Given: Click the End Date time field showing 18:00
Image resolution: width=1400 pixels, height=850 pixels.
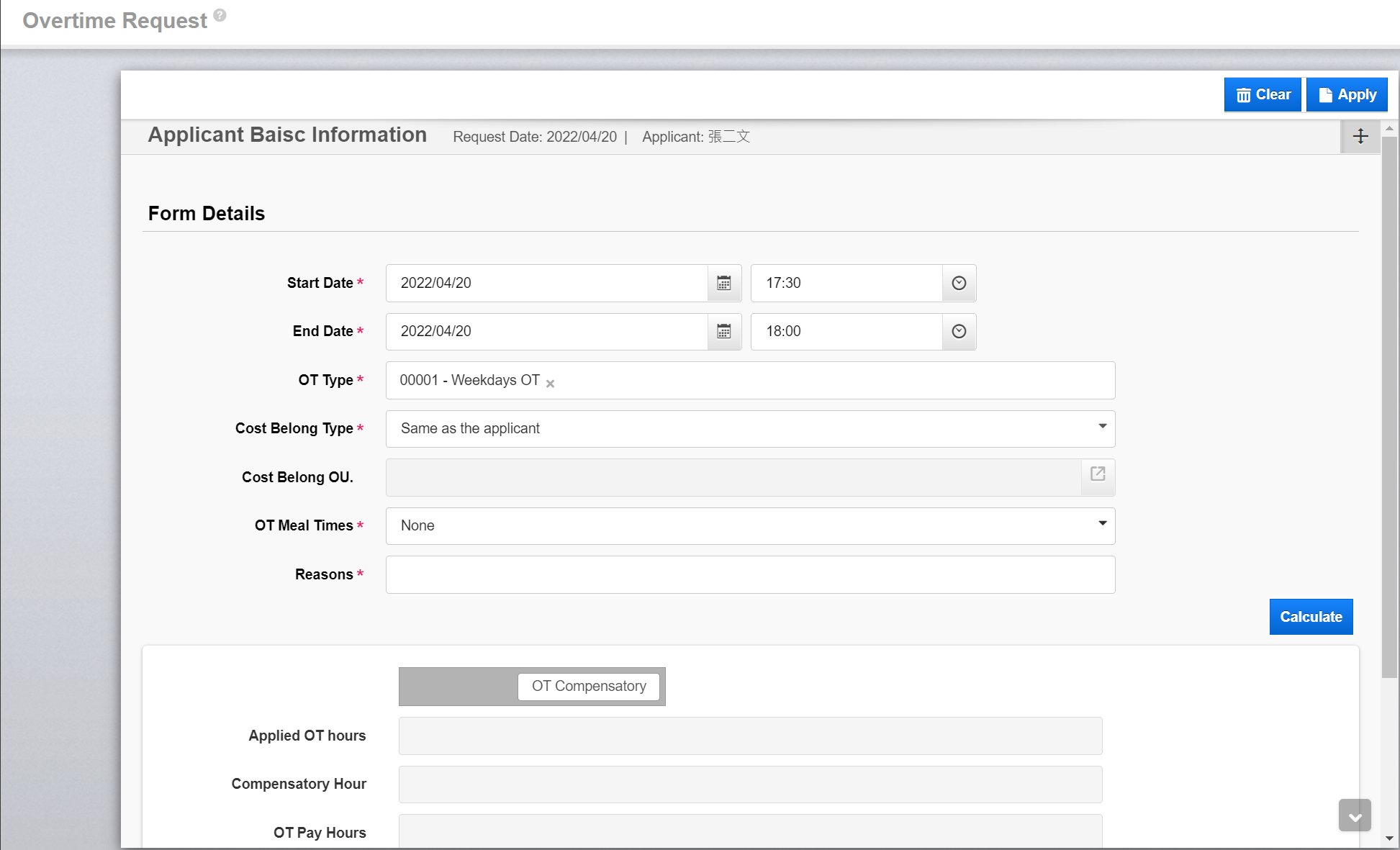Looking at the screenshot, I should coord(846,332).
